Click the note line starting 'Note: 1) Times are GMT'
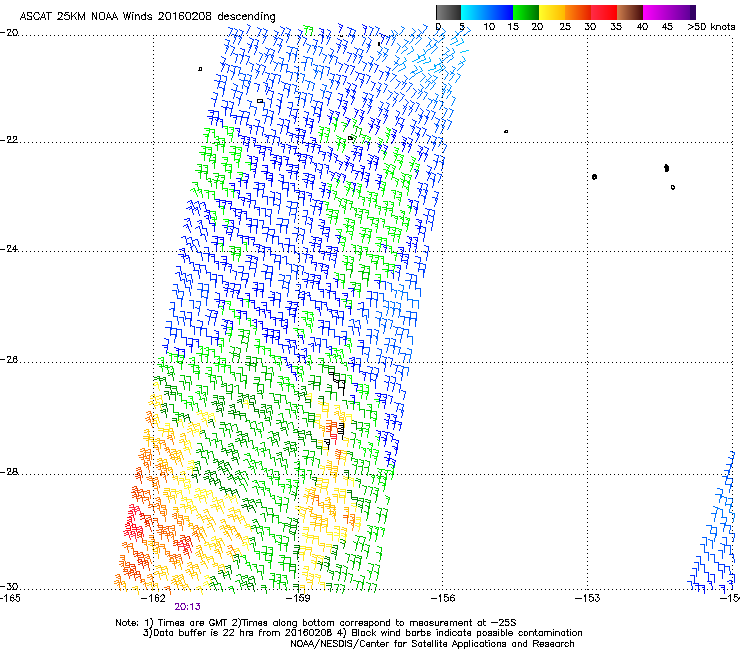The height and width of the screenshot is (650, 740). 316,623
